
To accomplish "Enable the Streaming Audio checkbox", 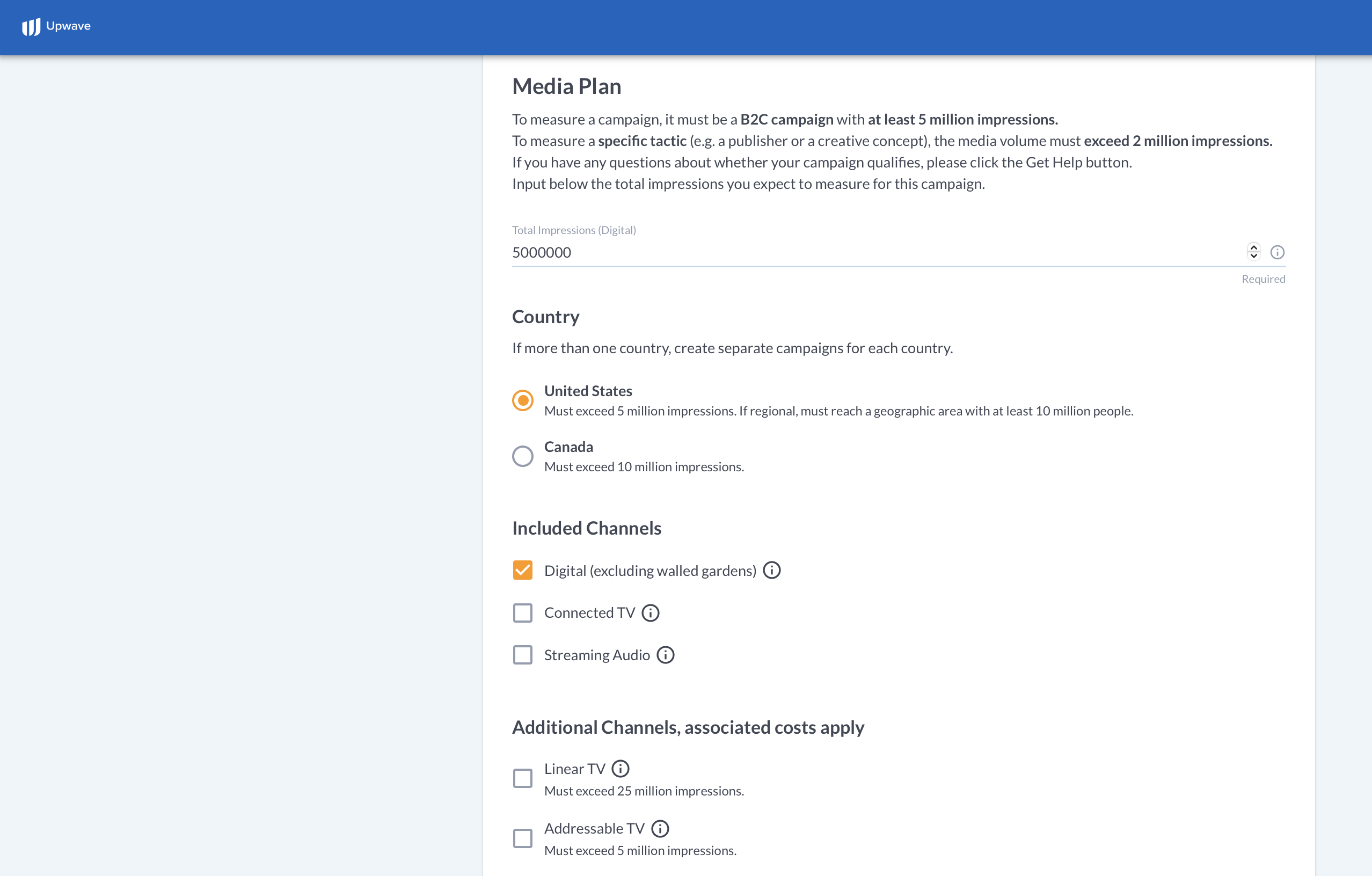I will coord(522,655).
